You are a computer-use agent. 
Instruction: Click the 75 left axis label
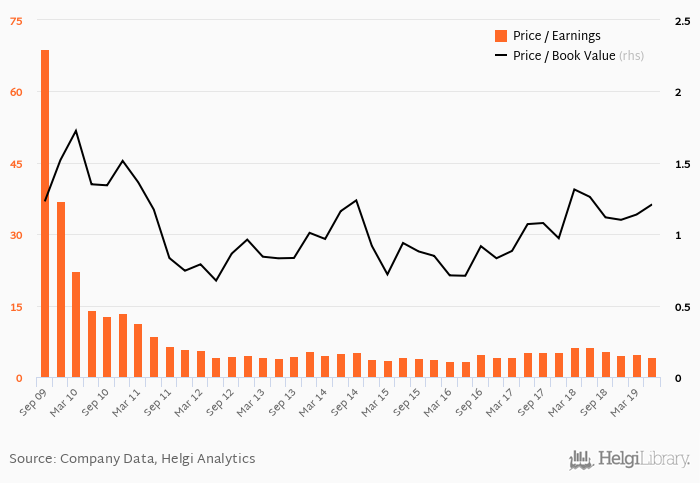click(16, 21)
